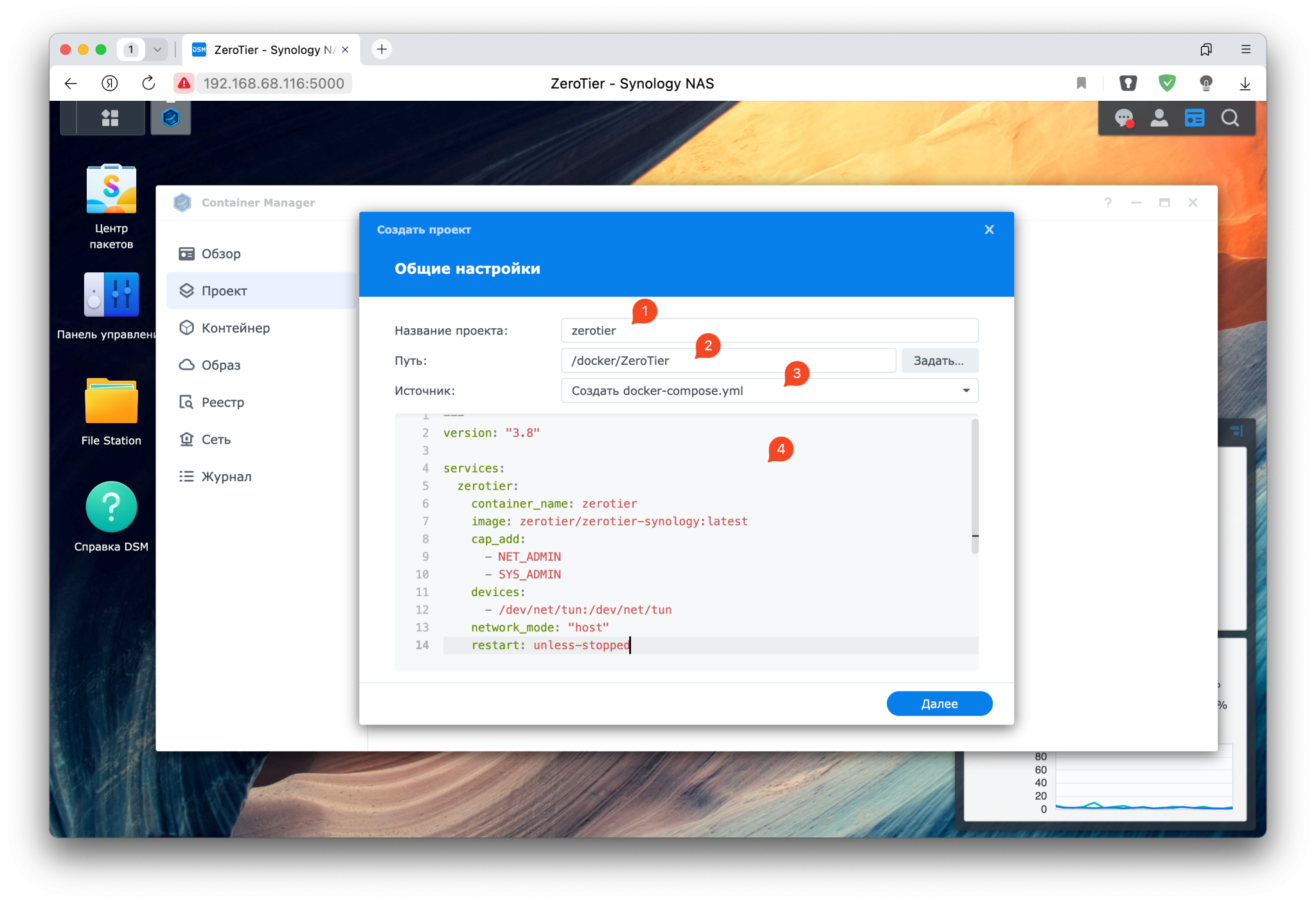
Task: Reload the page icon
Action: 148,83
